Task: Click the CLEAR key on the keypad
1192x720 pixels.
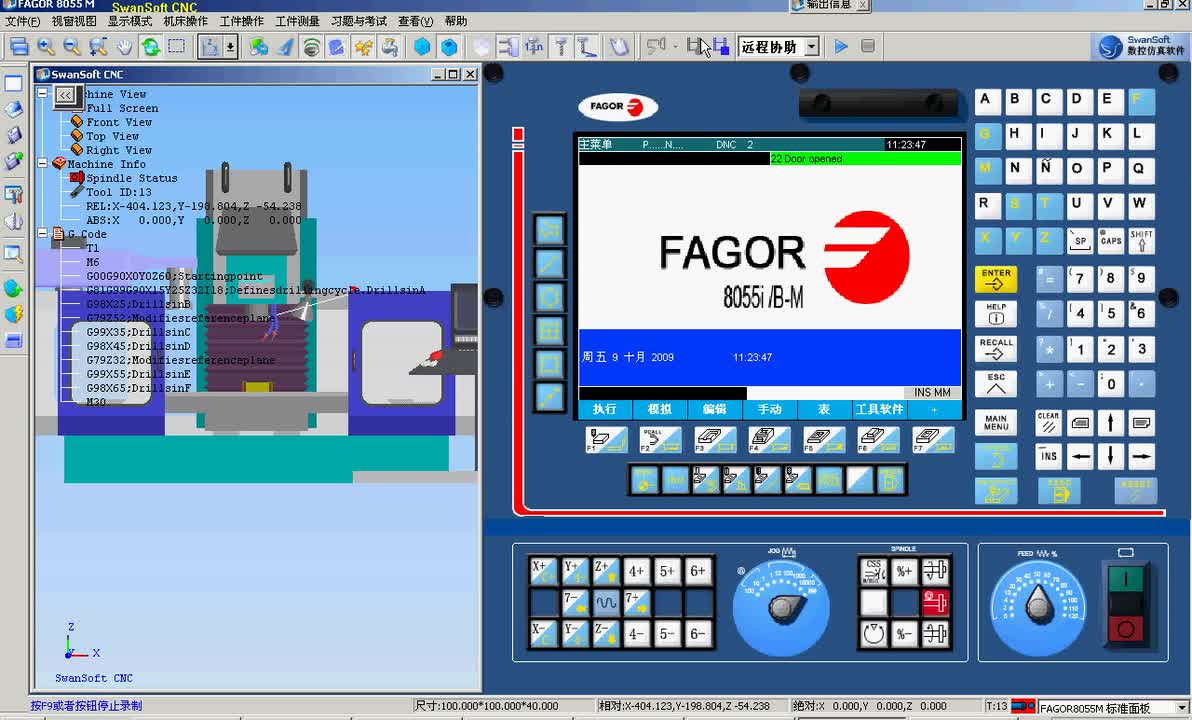Action: point(1048,422)
